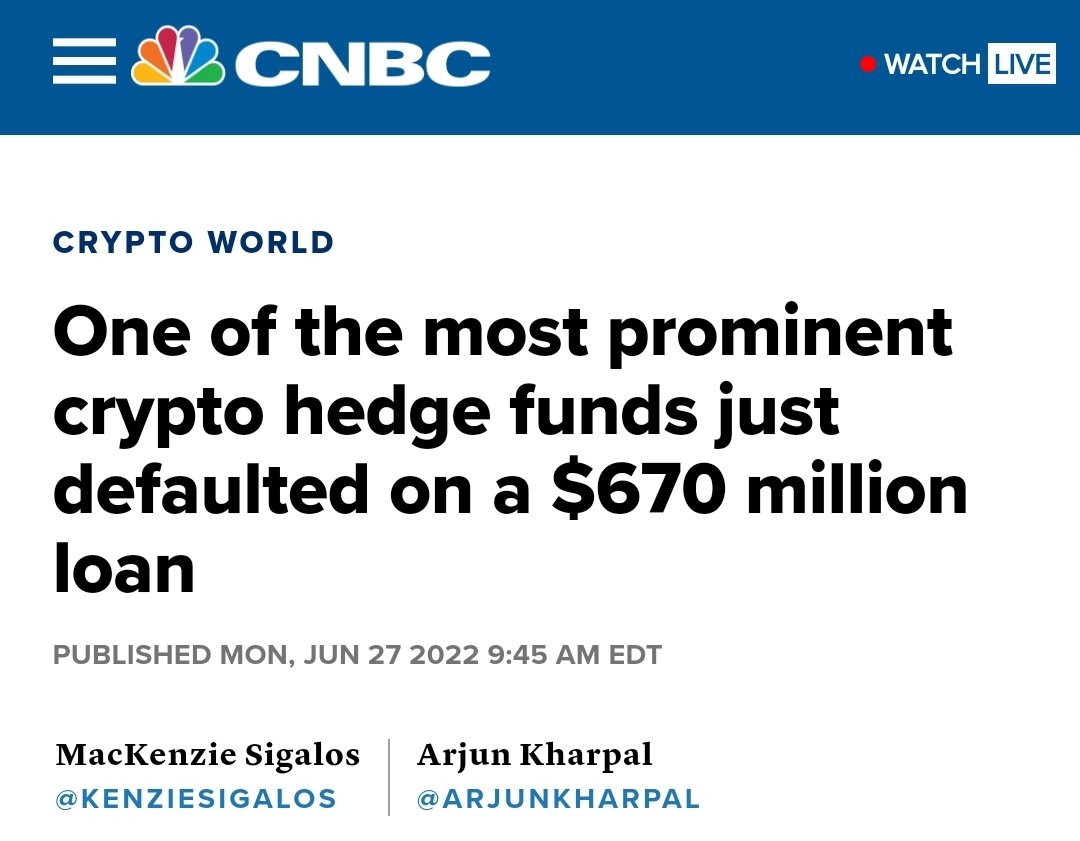This screenshot has width=1080, height=841.
Task: Click the first headline line 'One of the most prominent'
Action: coord(503,333)
